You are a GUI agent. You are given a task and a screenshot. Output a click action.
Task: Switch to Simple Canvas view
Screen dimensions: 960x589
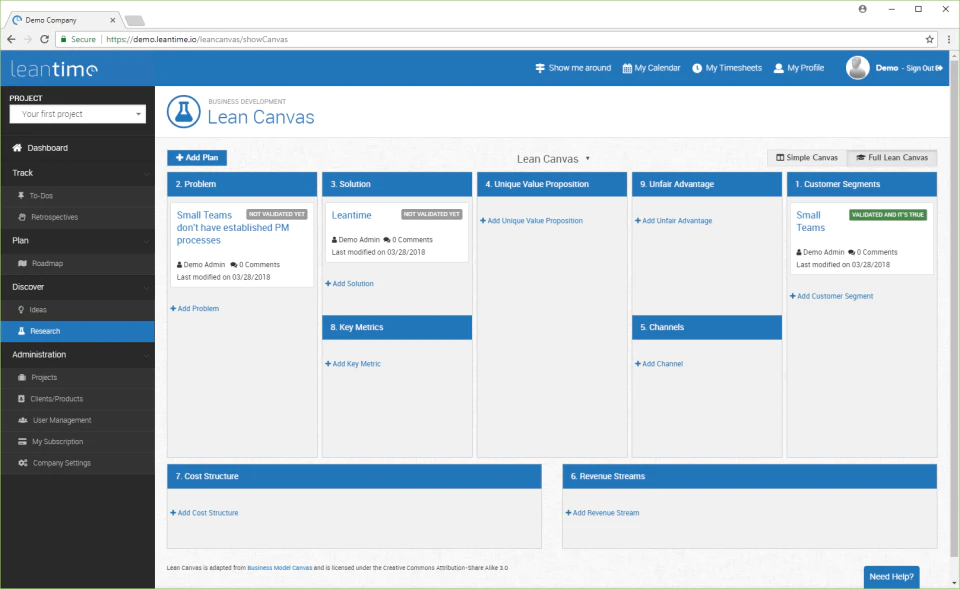807,157
